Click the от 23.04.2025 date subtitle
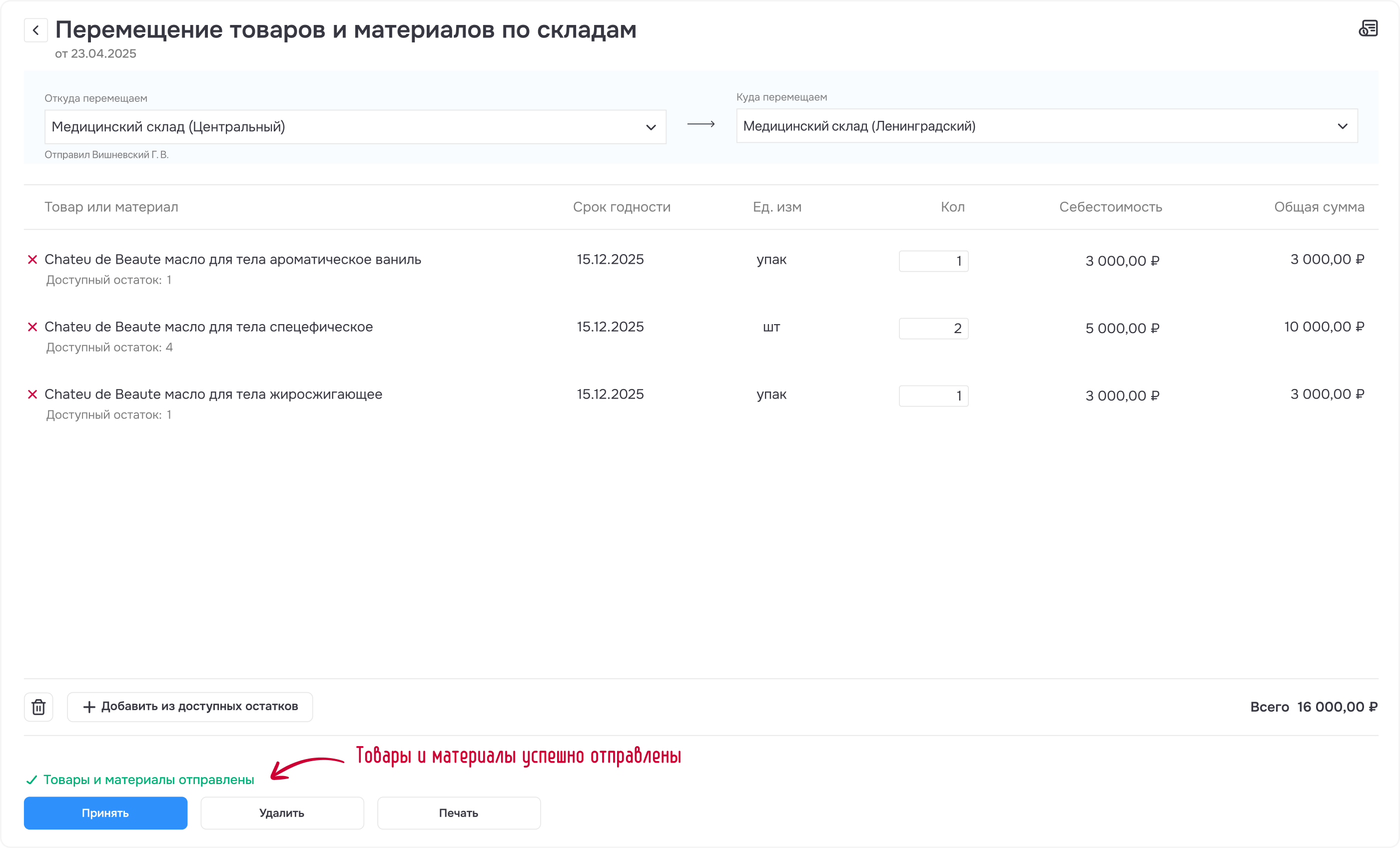This screenshot has height=848, width=1400. [x=95, y=54]
